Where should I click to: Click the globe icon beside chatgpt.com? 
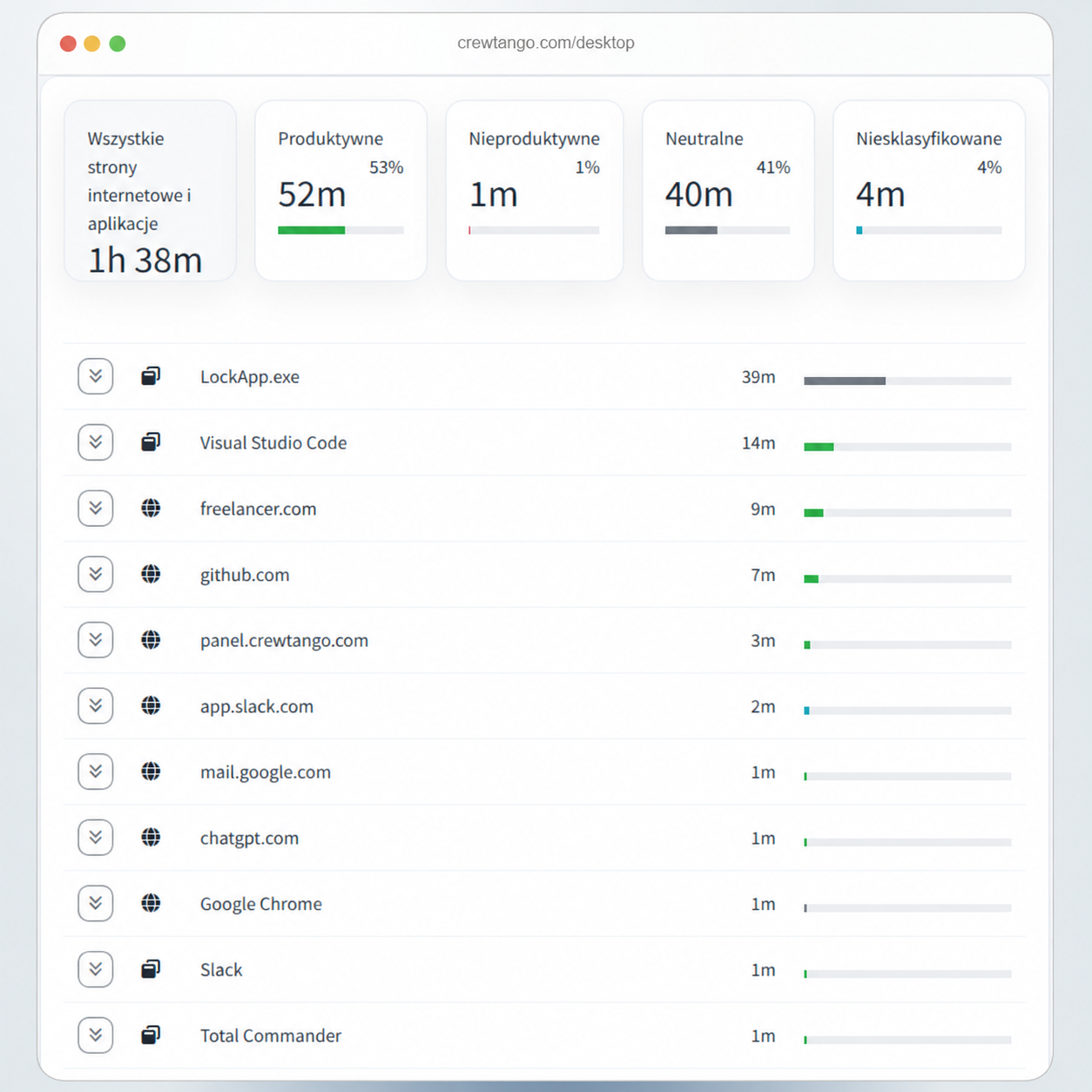151,838
